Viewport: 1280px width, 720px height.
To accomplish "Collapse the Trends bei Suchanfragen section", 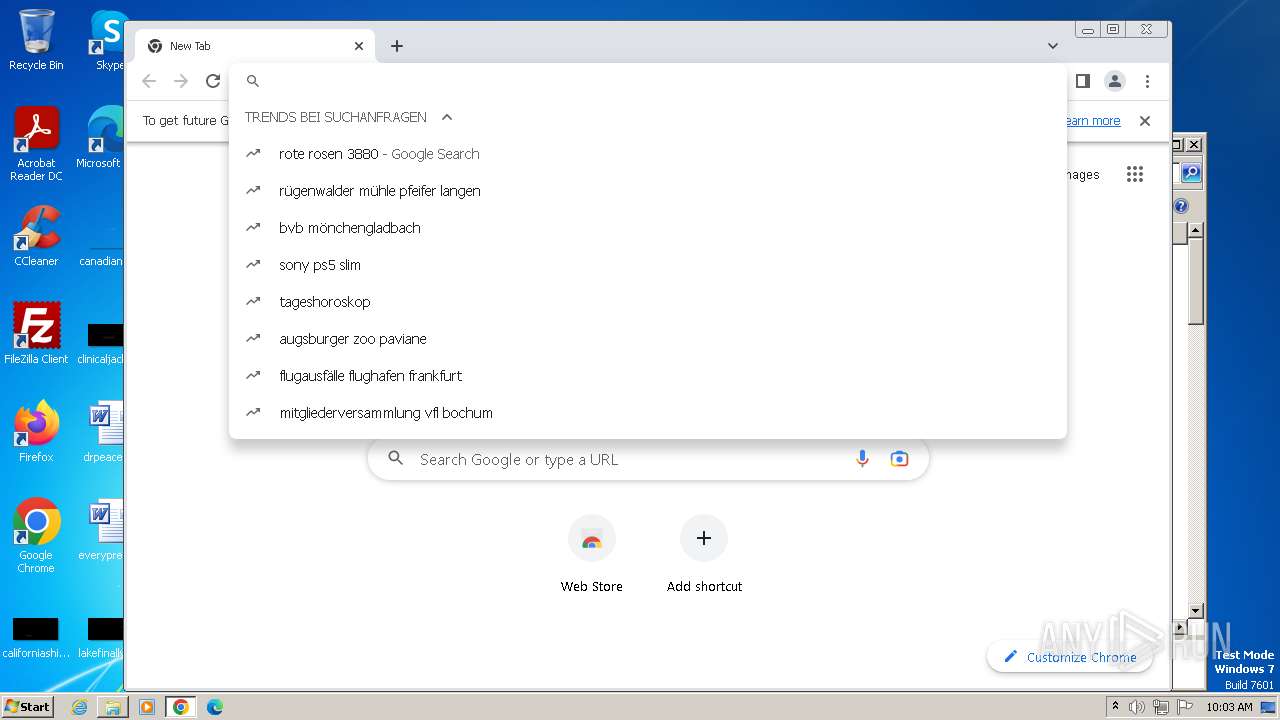I will (x=447, y=117).
